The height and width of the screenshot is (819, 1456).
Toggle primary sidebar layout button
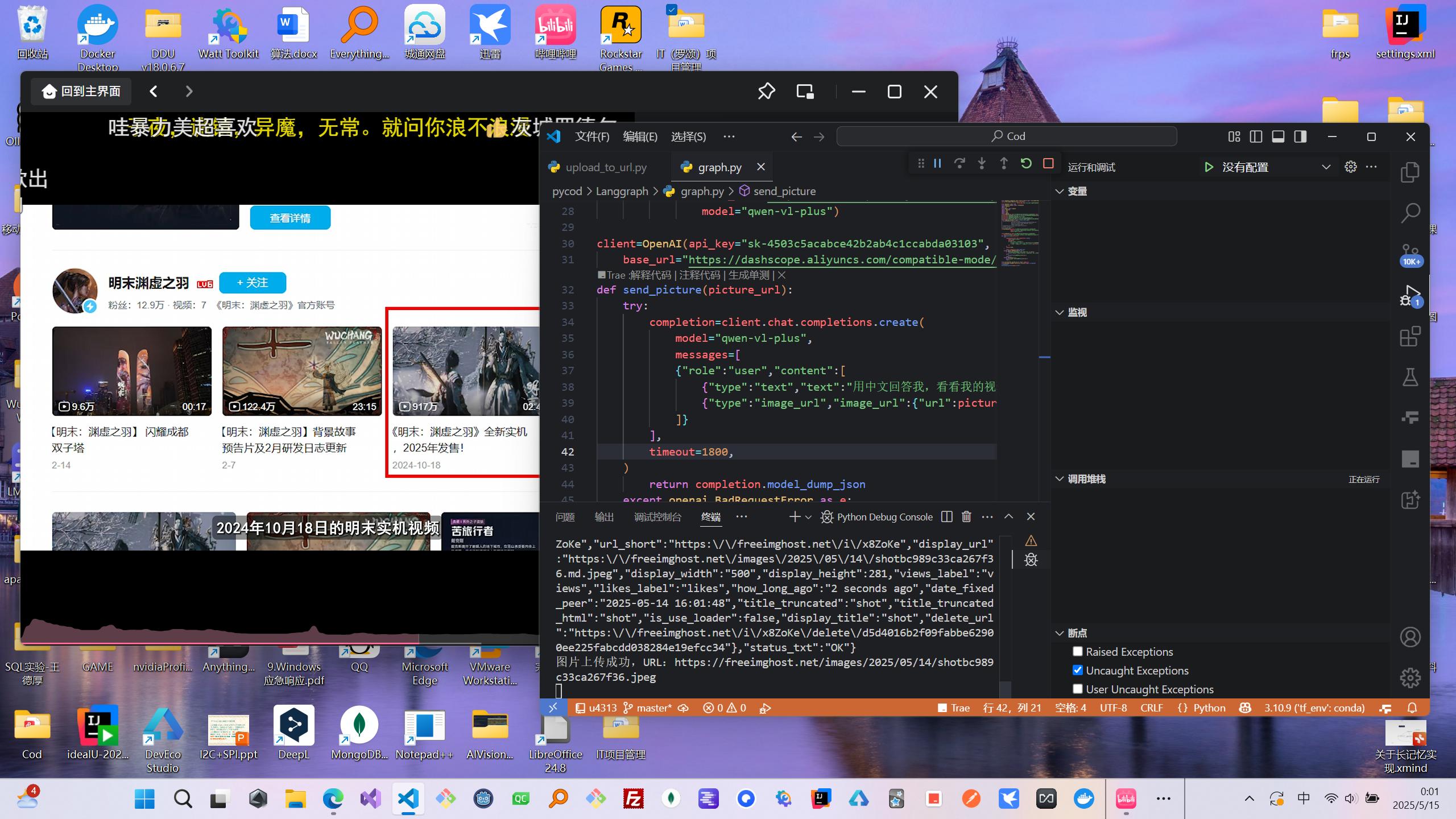click(1256, 136)
